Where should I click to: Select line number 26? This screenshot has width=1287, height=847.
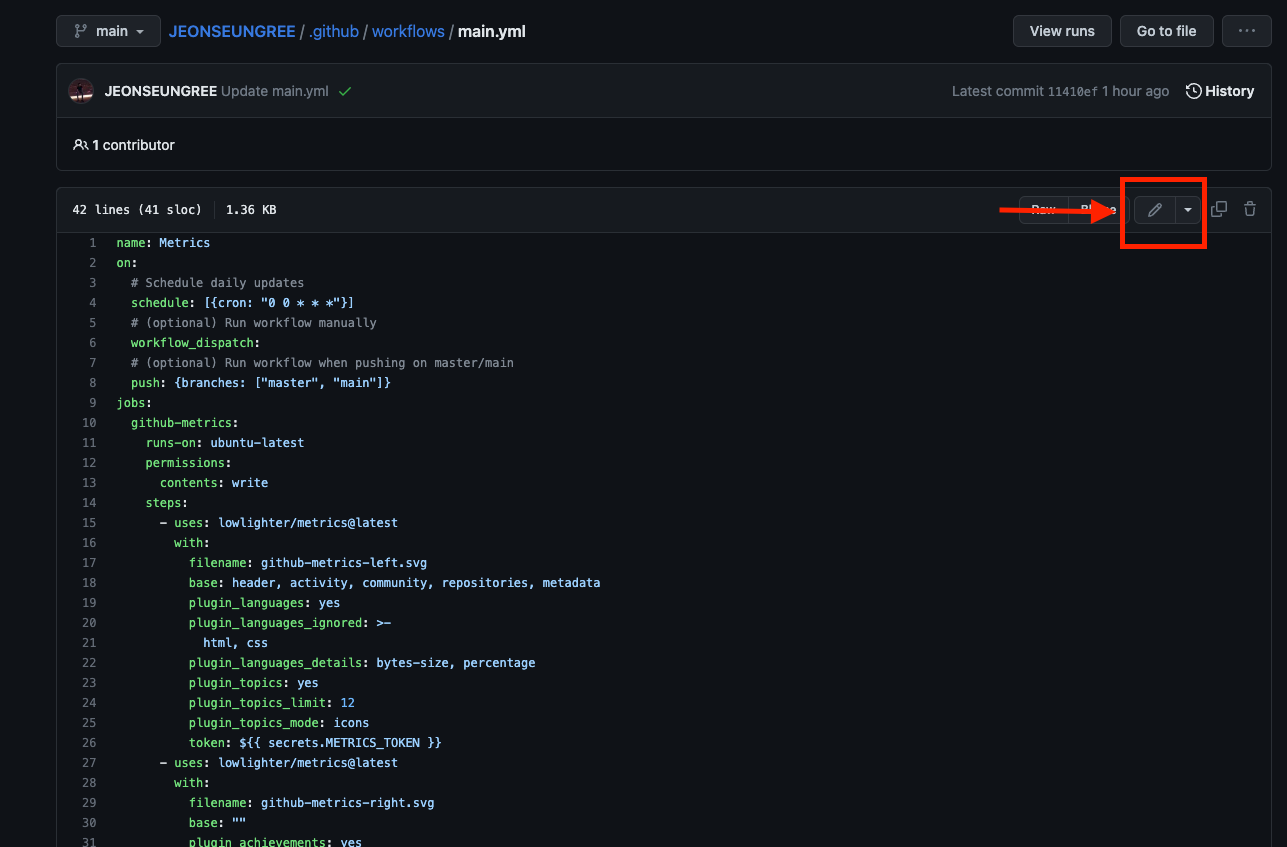[89, 743]
